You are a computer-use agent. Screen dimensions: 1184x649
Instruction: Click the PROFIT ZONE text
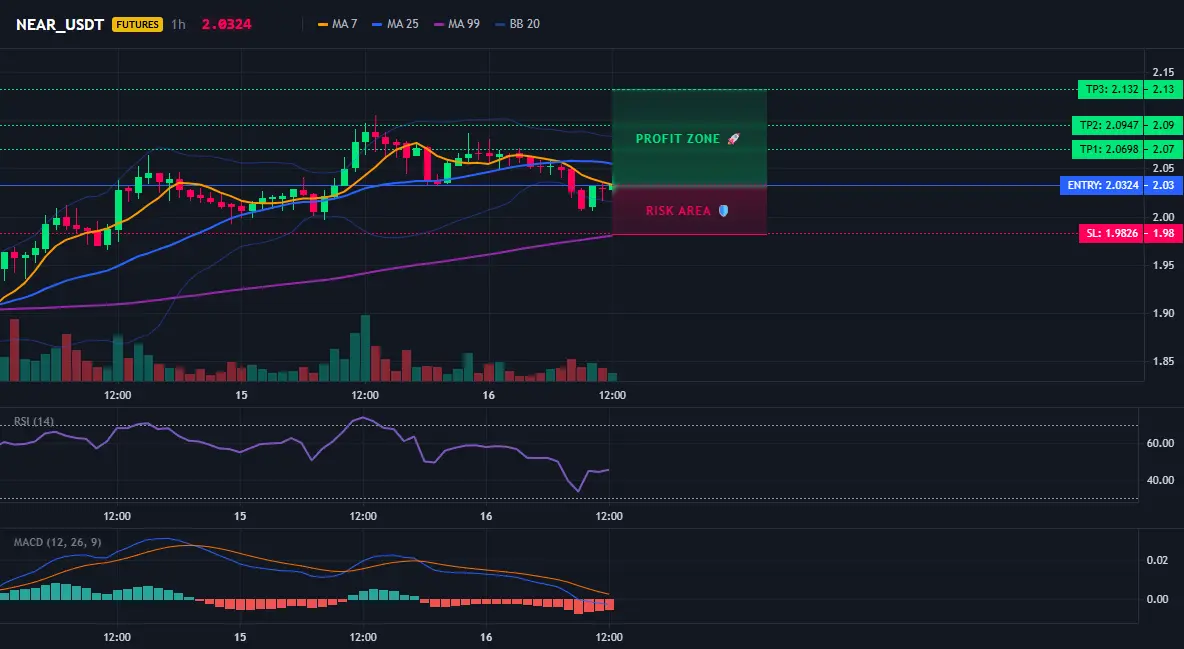point(678,139)
